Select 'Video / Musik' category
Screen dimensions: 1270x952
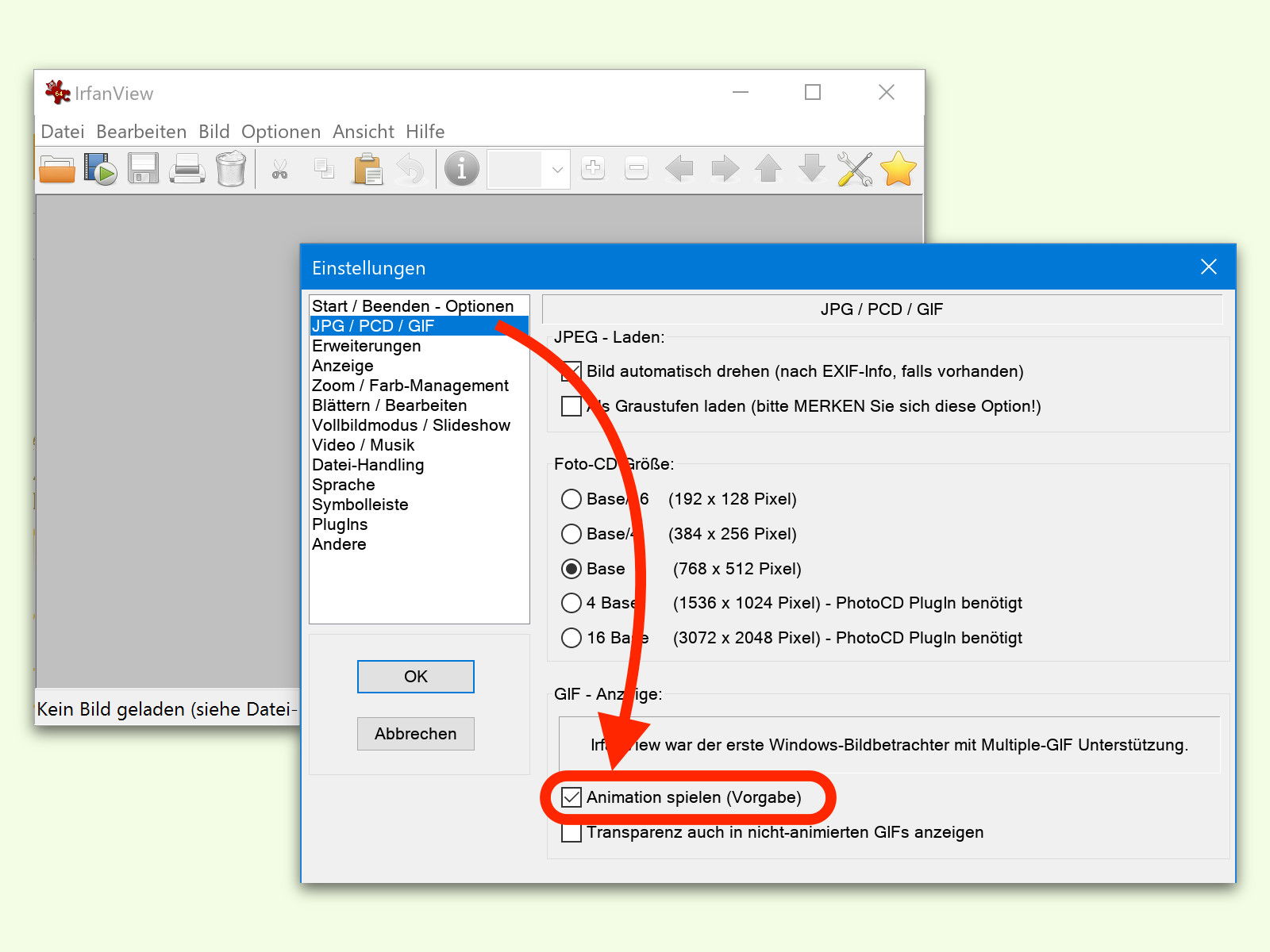click(x=419, y=445)
